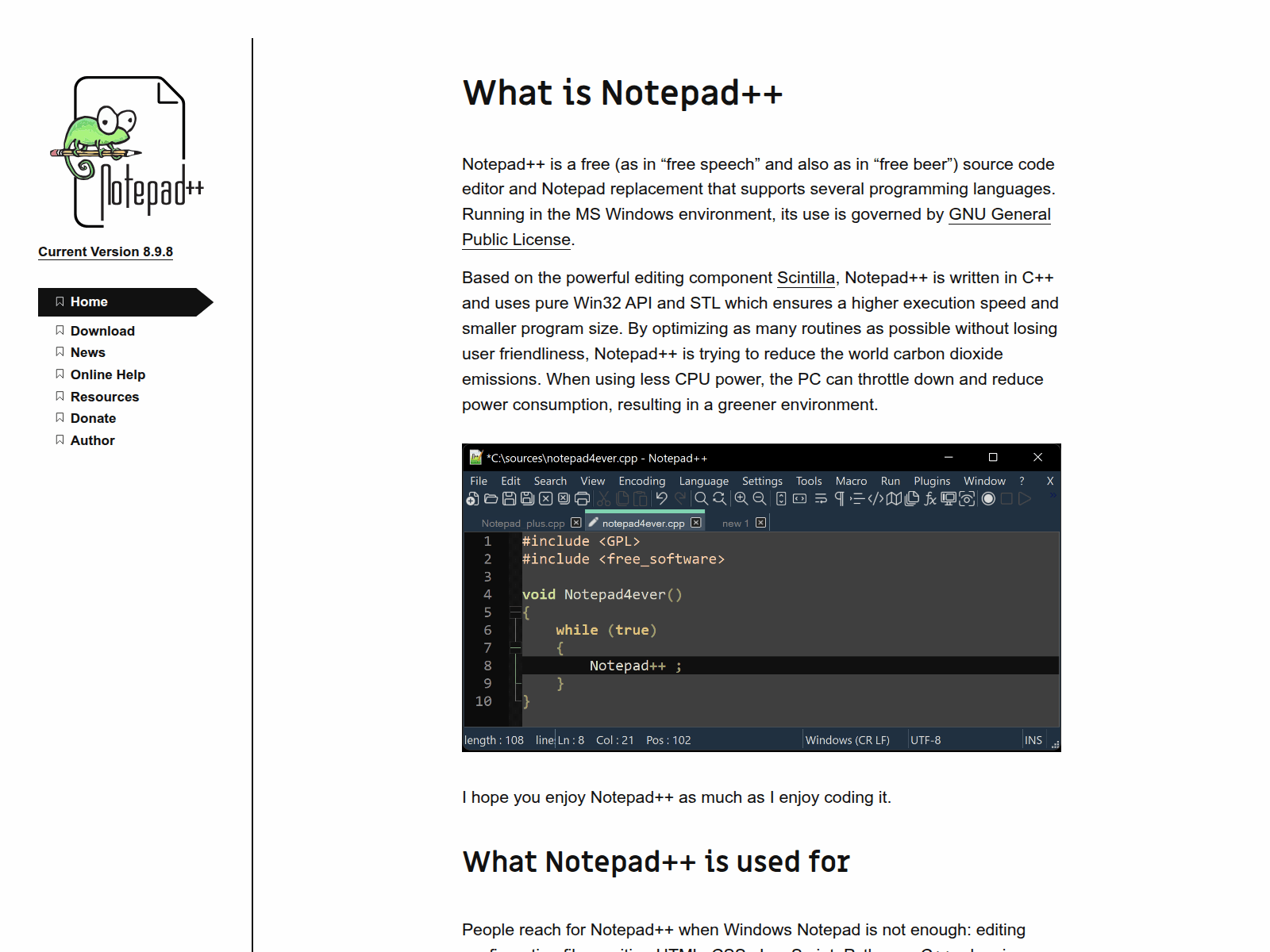Open the News page link
1270x952 pixels.
click(x=88, y=352)
